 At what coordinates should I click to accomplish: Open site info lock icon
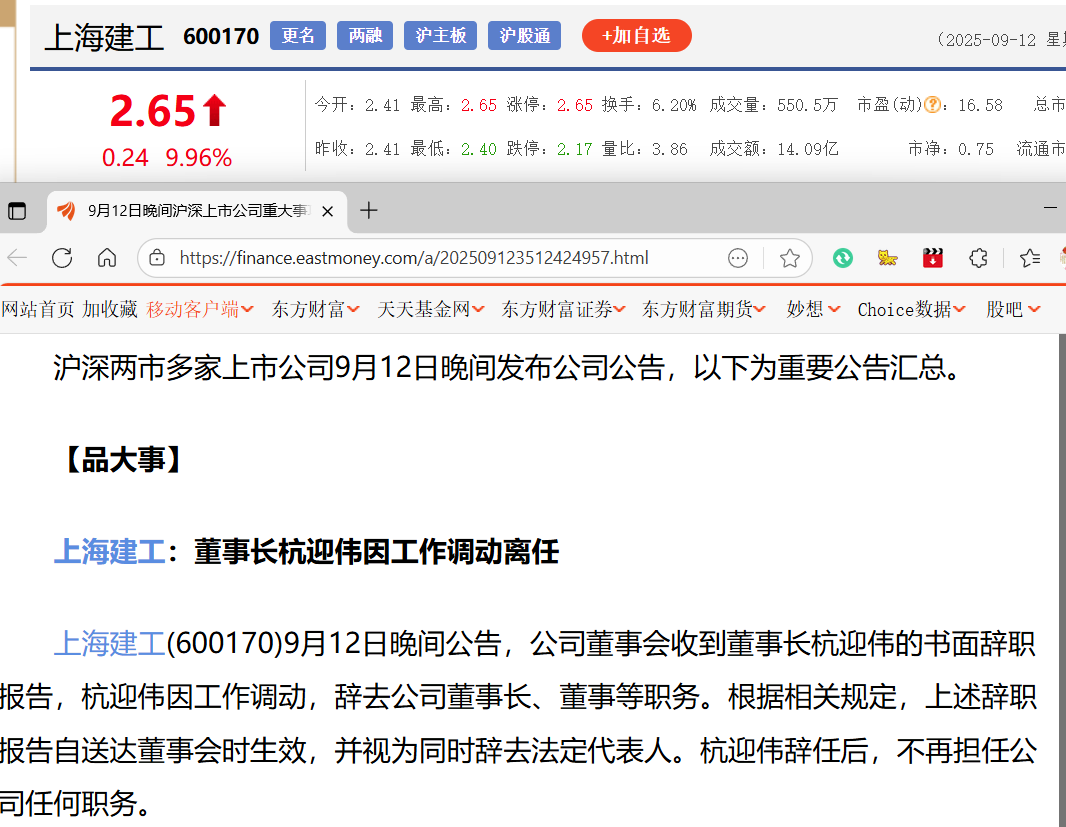click(157, 258)
